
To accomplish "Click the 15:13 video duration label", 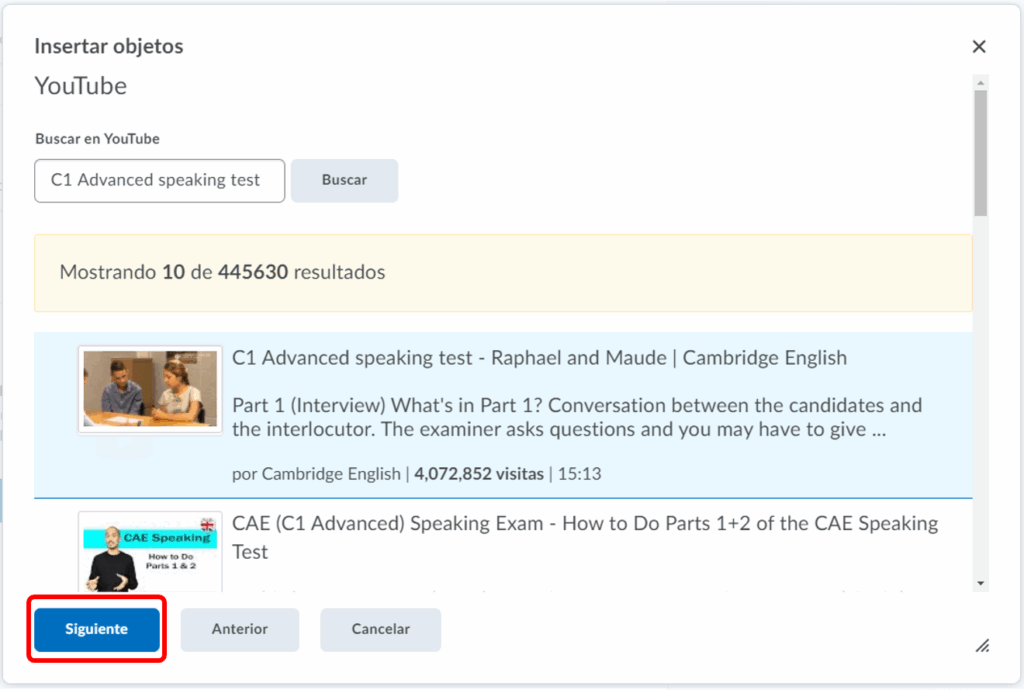I will pos(580,474).
